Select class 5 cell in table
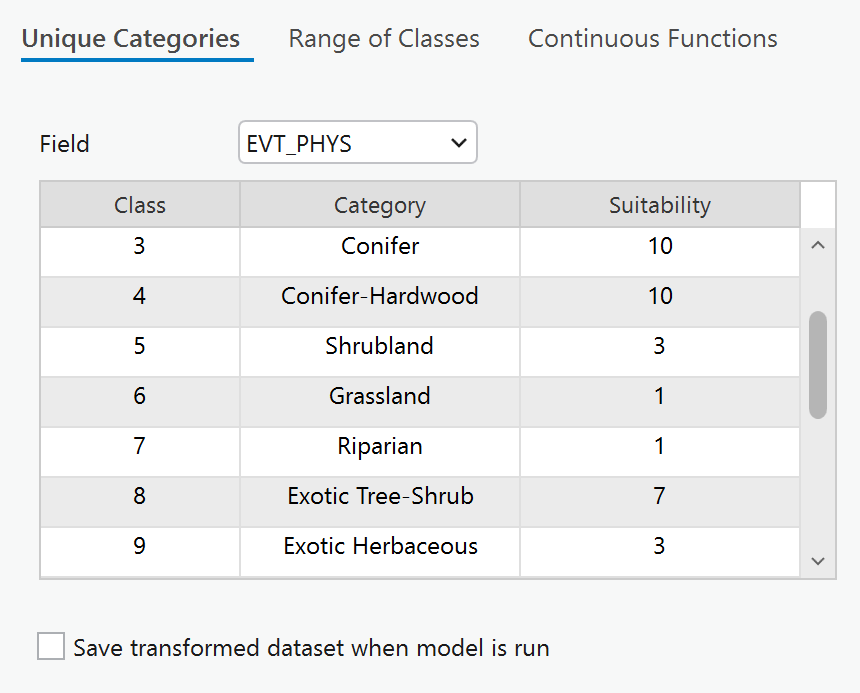The height and width of the screenshot is (693, 860). tap(140, 346)
